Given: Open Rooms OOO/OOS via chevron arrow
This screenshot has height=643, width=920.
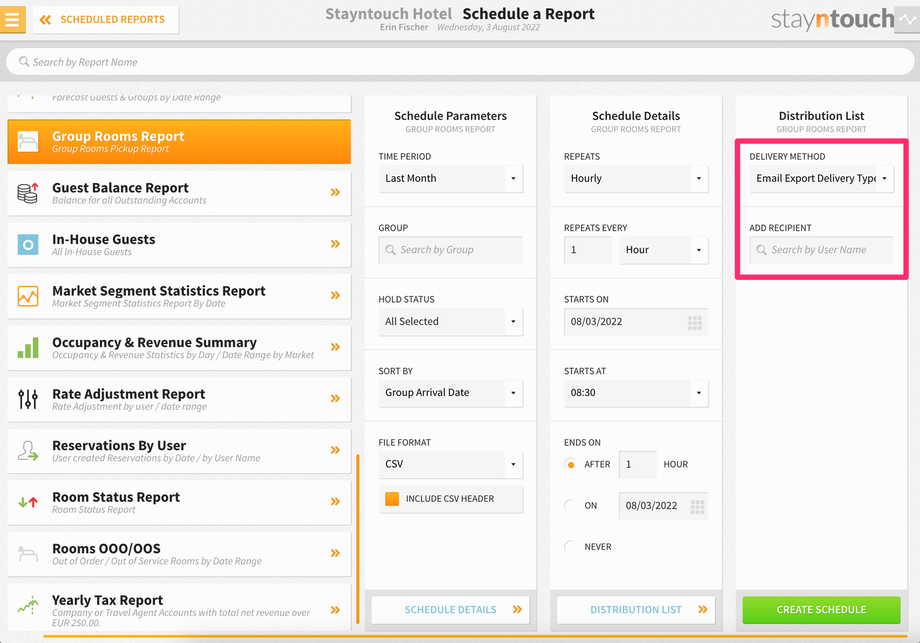Looking at the screenshot, I should click(335, 553).
